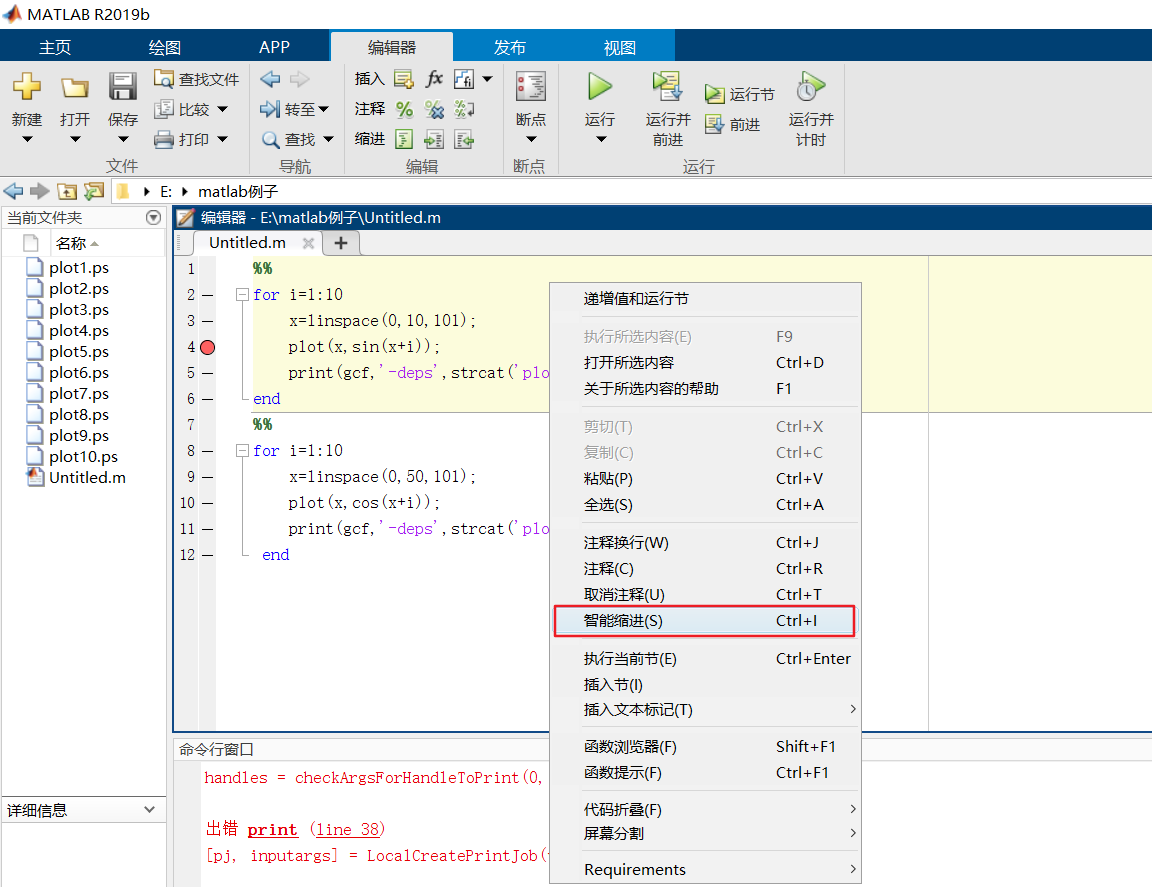
Task: Click the 转至 (Go To) icon
Action: 270,109
